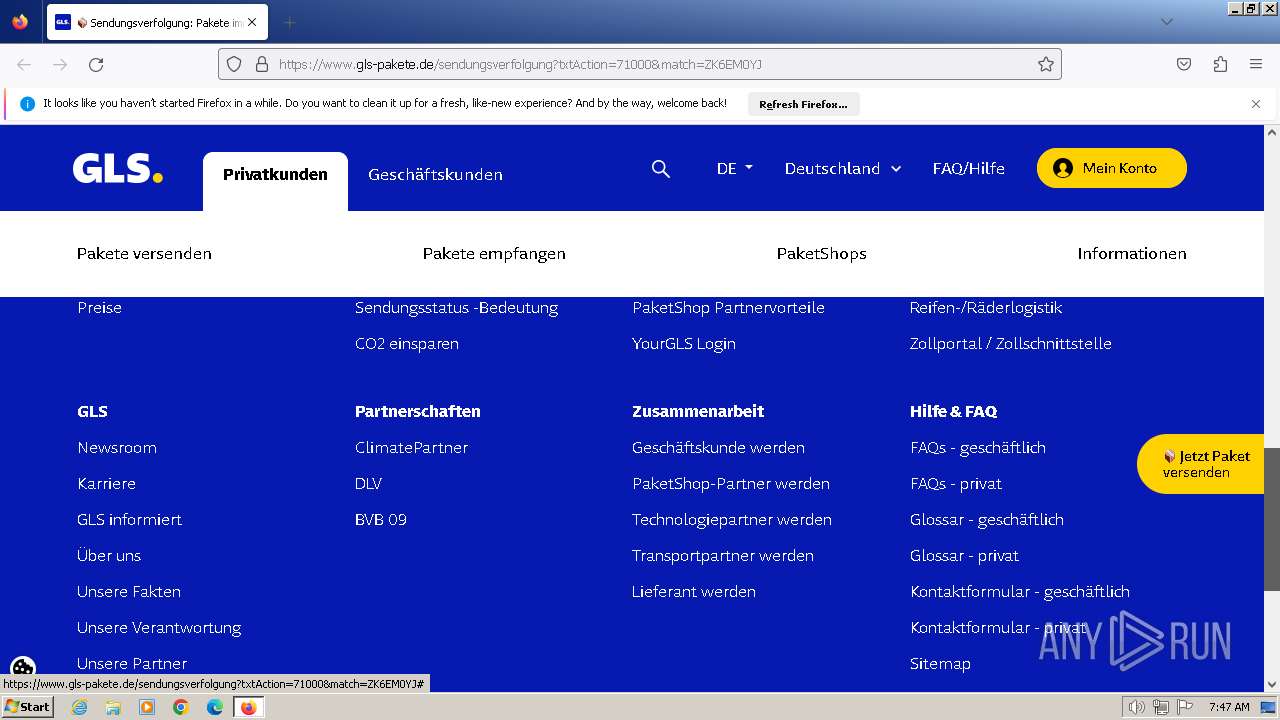Screen dimensions: 1280x720
Task: Click the browser forward arrow
Action: coord(60,64)
